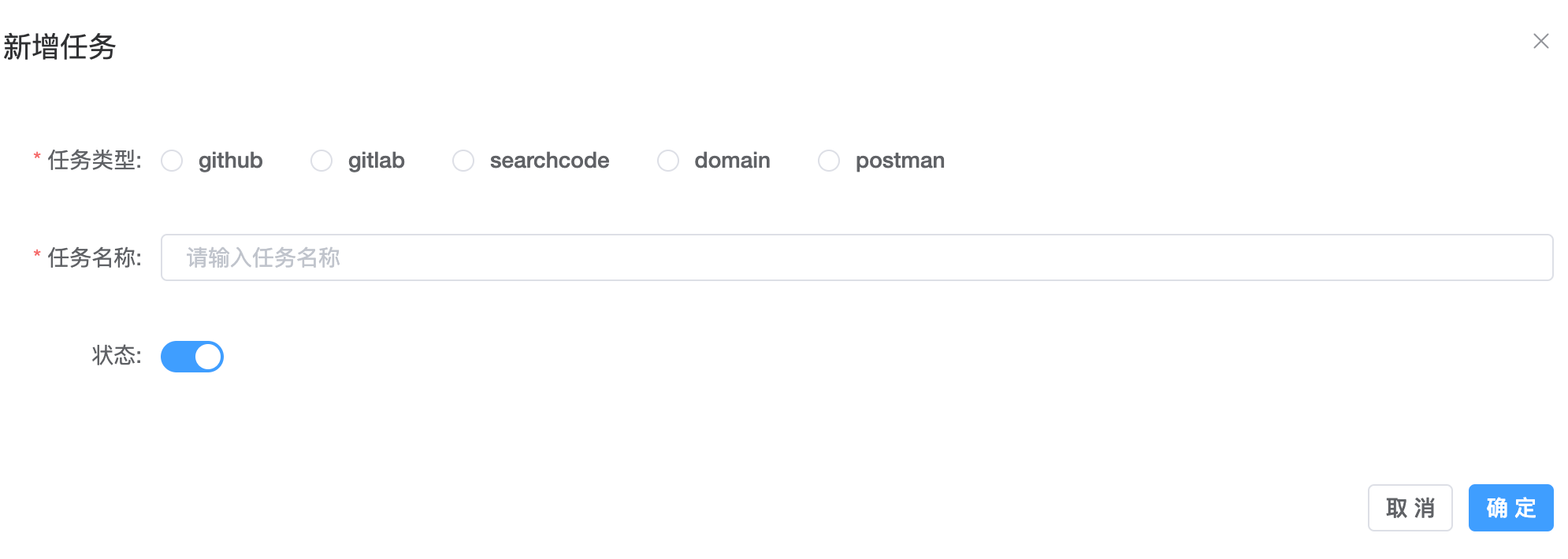
Task: Click the github radio circle icon
Action: coord(172,161)
